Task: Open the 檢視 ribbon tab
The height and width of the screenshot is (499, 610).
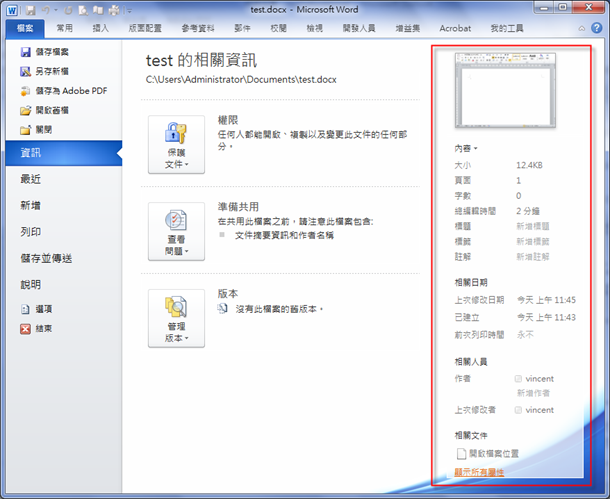Action: pos(315,28)
